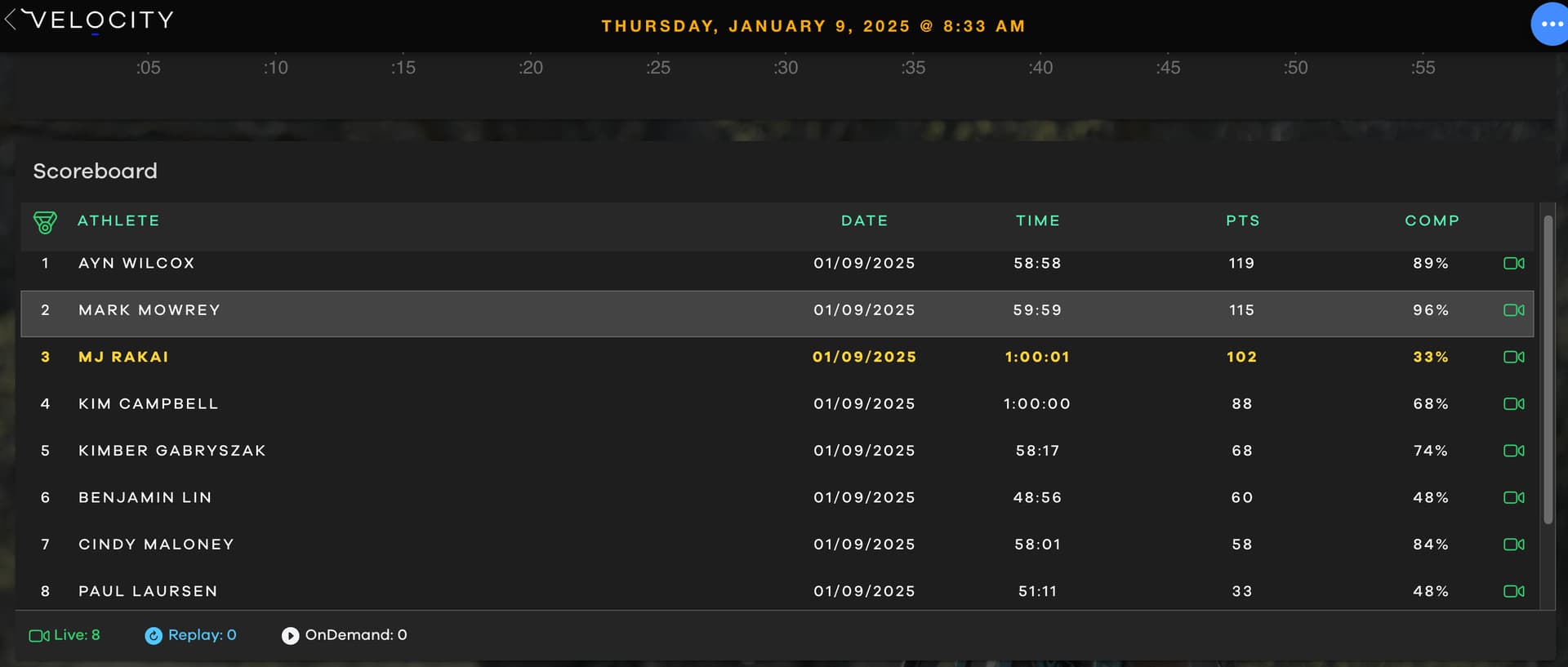Filter by Live: 8 sessions
The width and height of the screenshot is (1568, 667).
(65, 635)
